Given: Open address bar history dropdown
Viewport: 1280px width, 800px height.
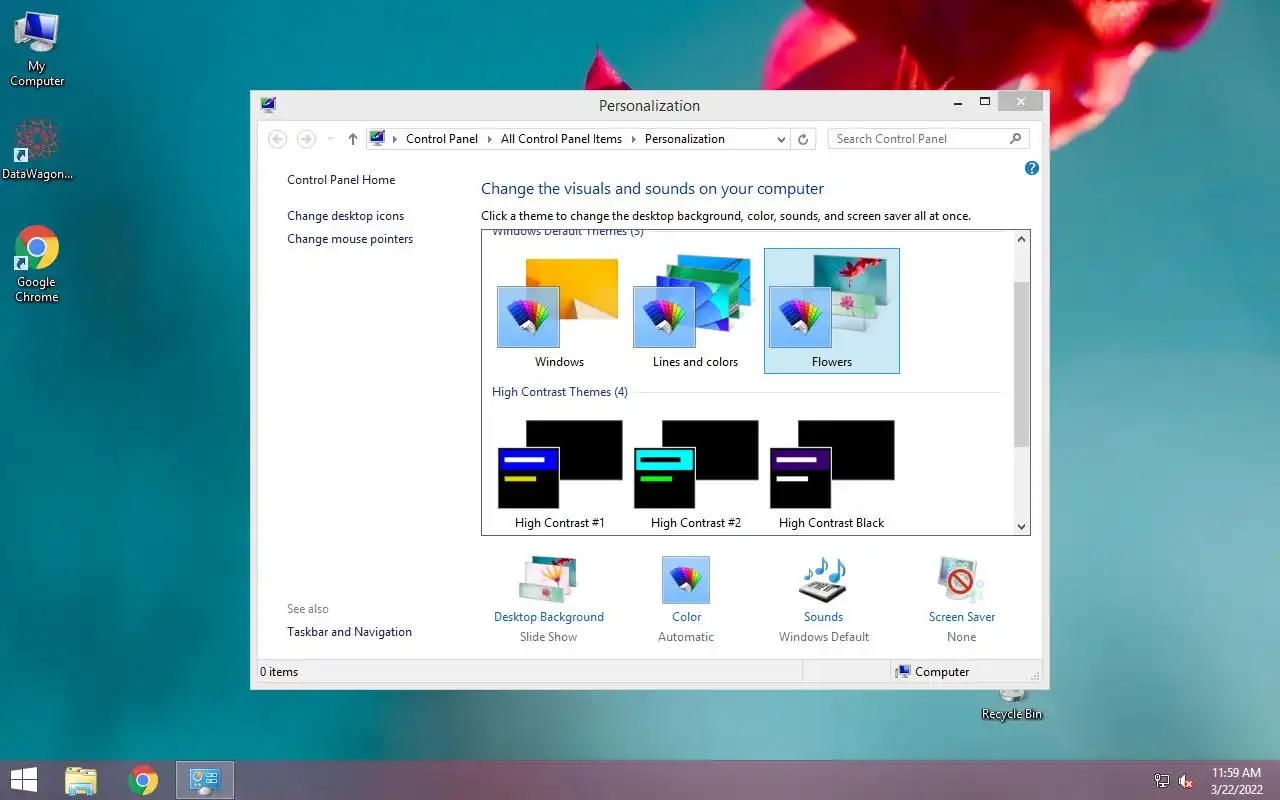Looking at the screenshot, I should [x=781, y=139].
